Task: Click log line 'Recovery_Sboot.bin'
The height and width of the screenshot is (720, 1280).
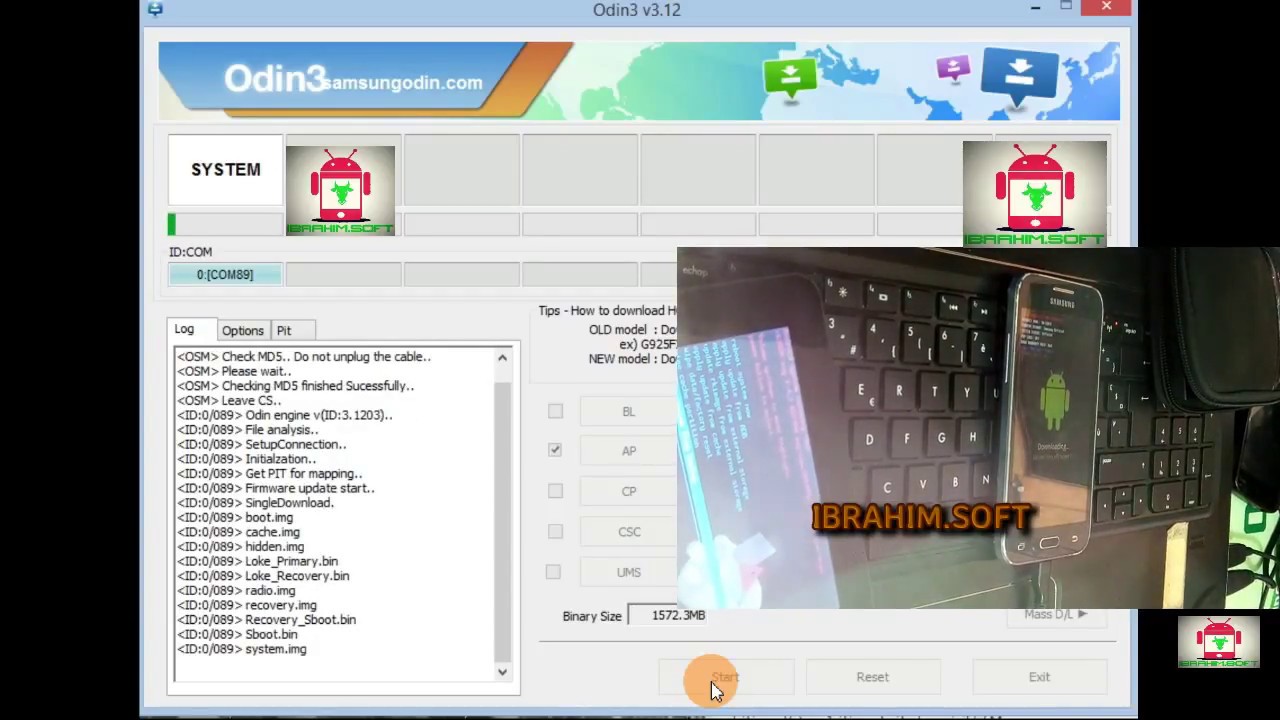Action: pyautogui.click(x=267, y=620)
